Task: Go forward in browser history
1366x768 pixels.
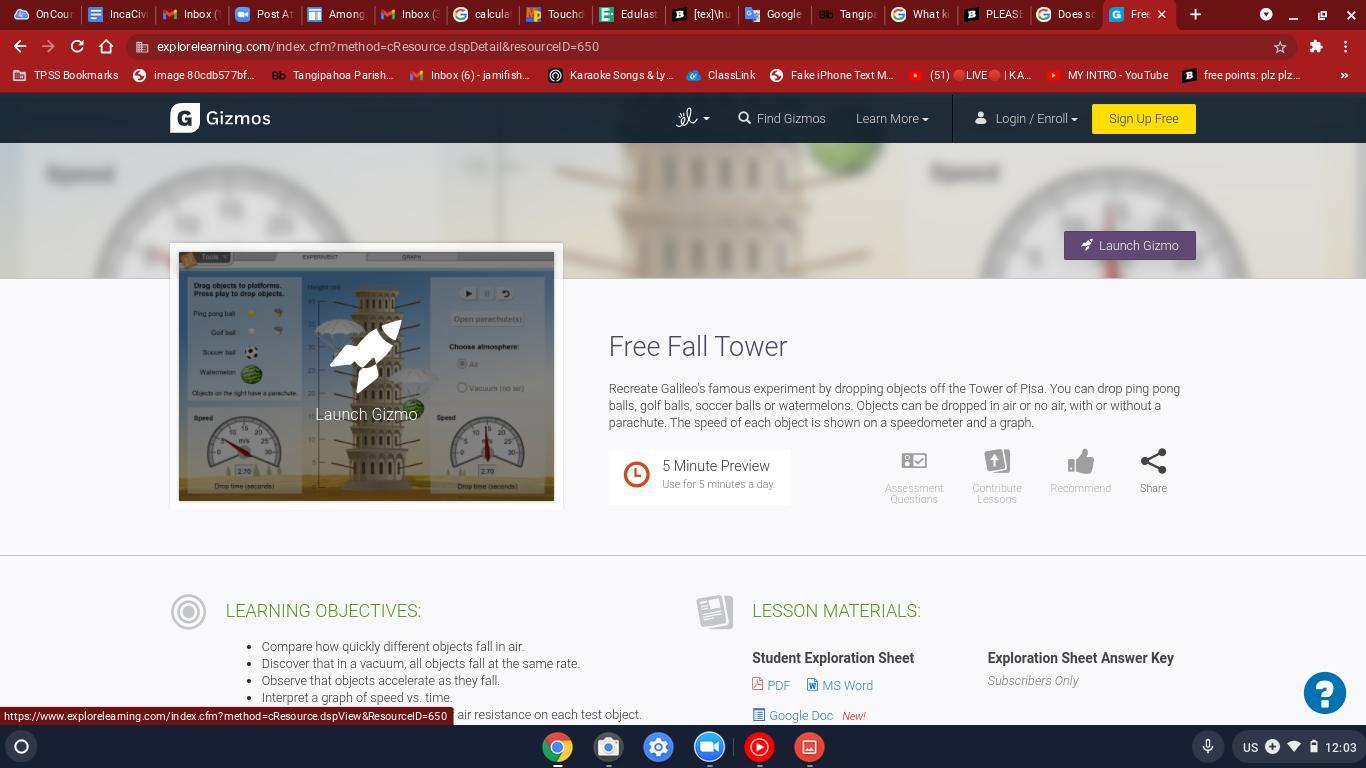Action: [x=48, y=46]
